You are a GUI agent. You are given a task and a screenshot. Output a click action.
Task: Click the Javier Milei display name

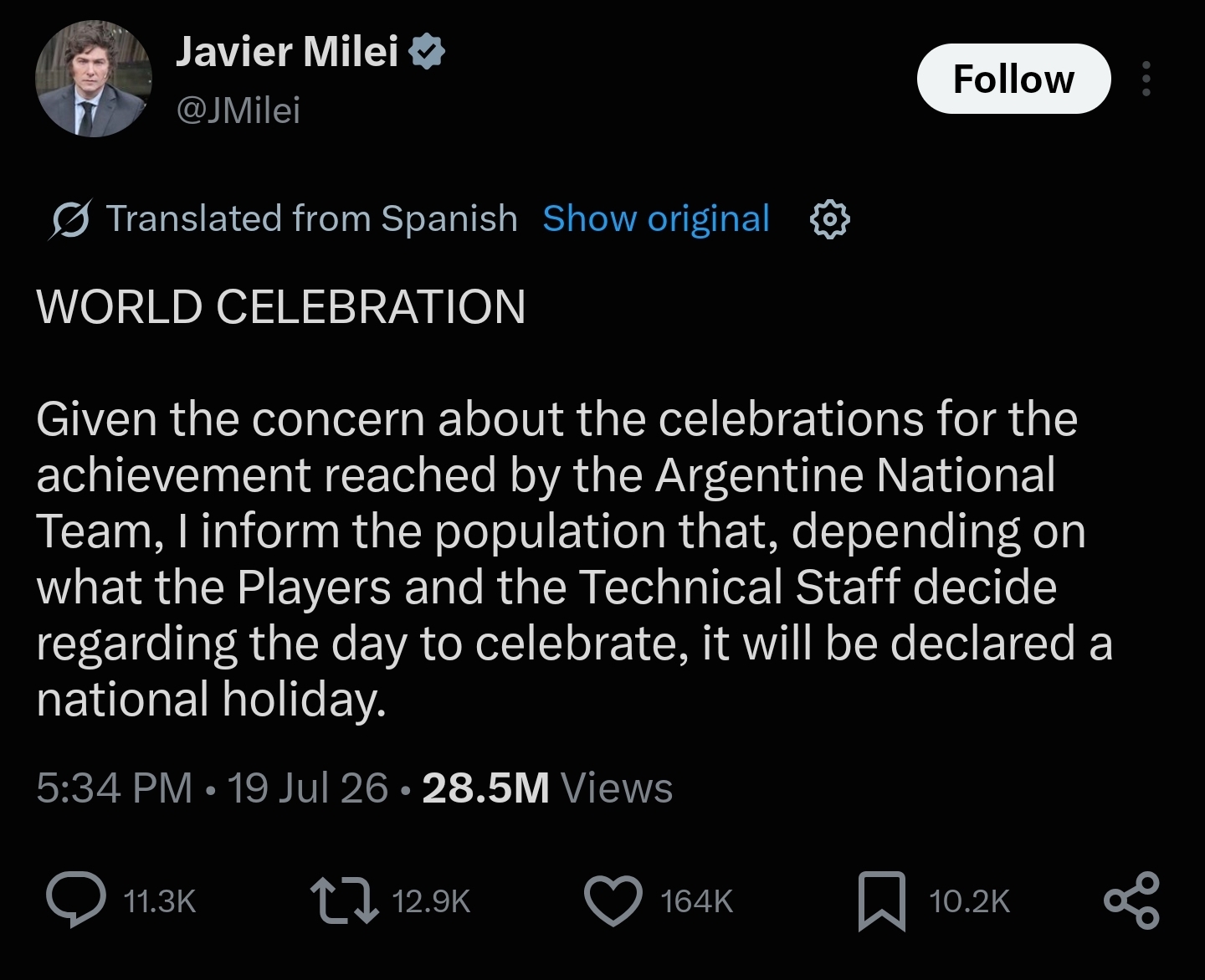pos(287,52)
